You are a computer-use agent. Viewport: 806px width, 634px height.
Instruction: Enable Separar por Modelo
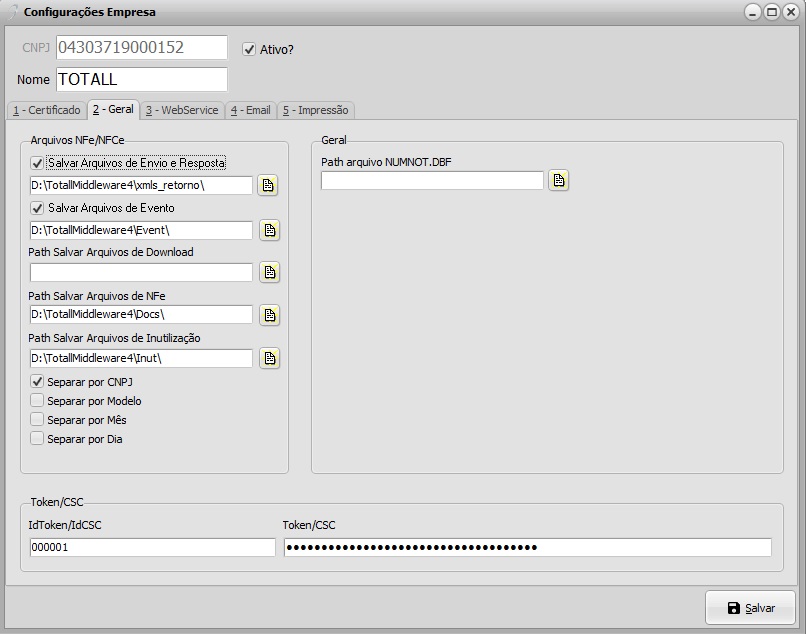click(38, 401)
